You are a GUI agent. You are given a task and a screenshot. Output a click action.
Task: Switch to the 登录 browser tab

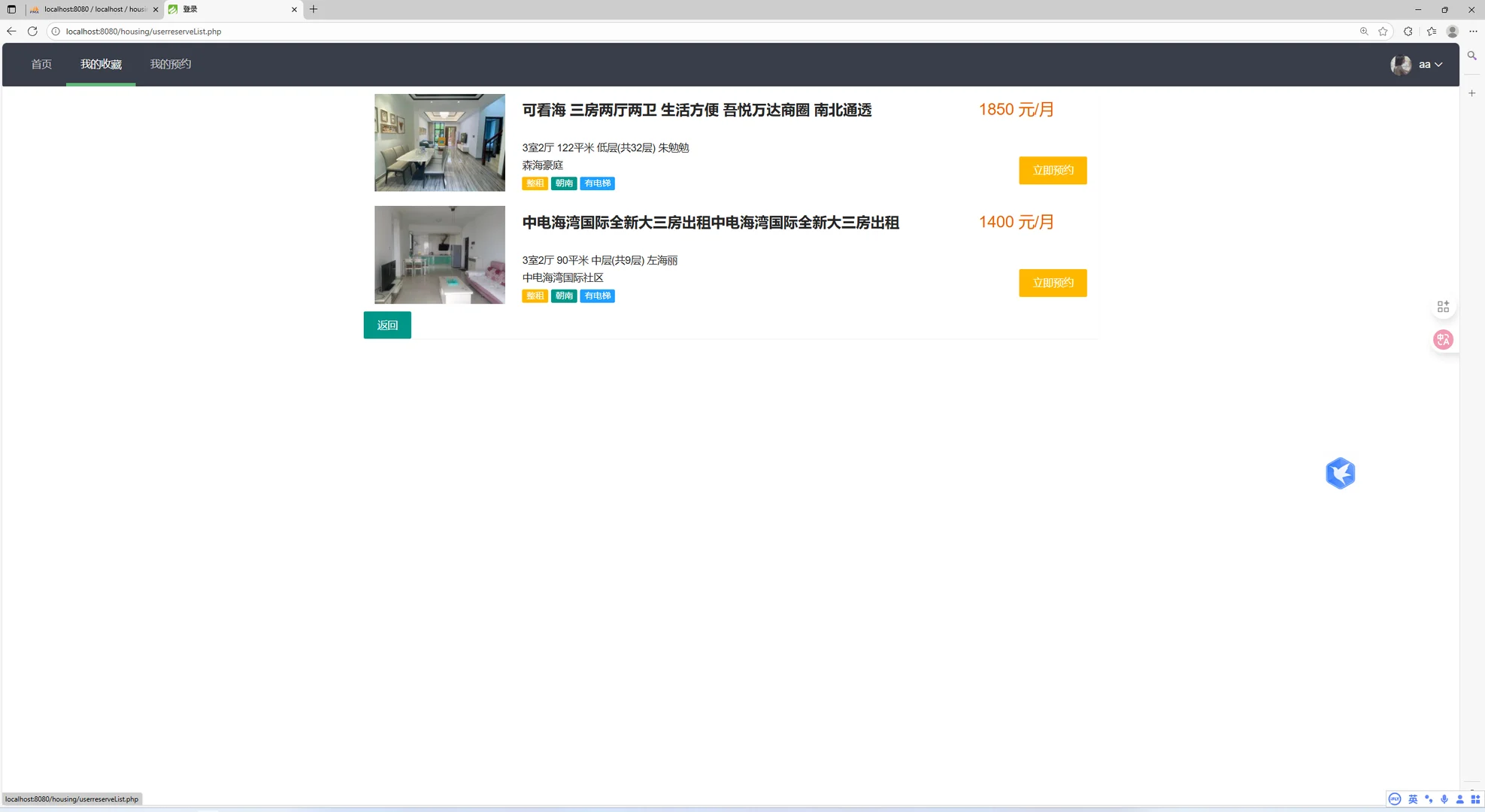point(226,9)
